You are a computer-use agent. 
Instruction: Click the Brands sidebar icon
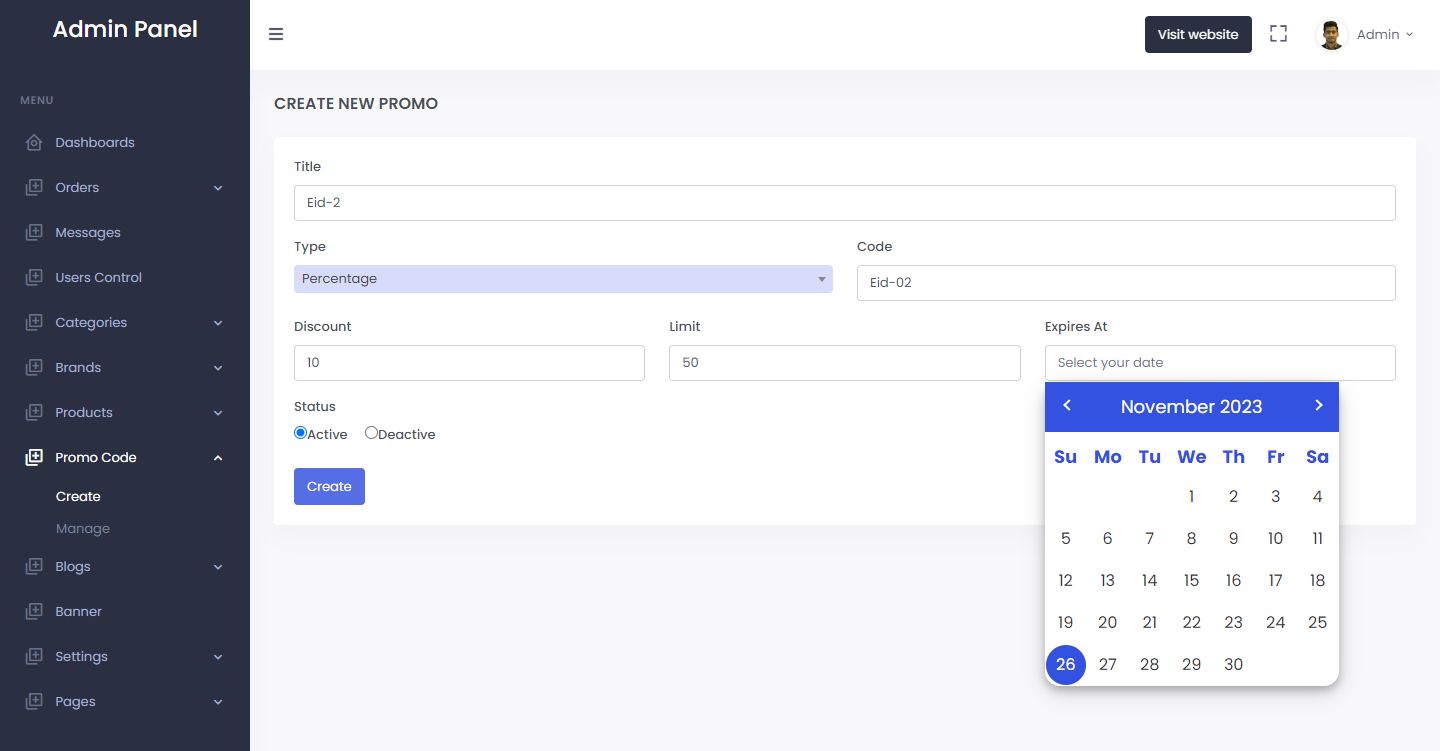coord(34,368)
